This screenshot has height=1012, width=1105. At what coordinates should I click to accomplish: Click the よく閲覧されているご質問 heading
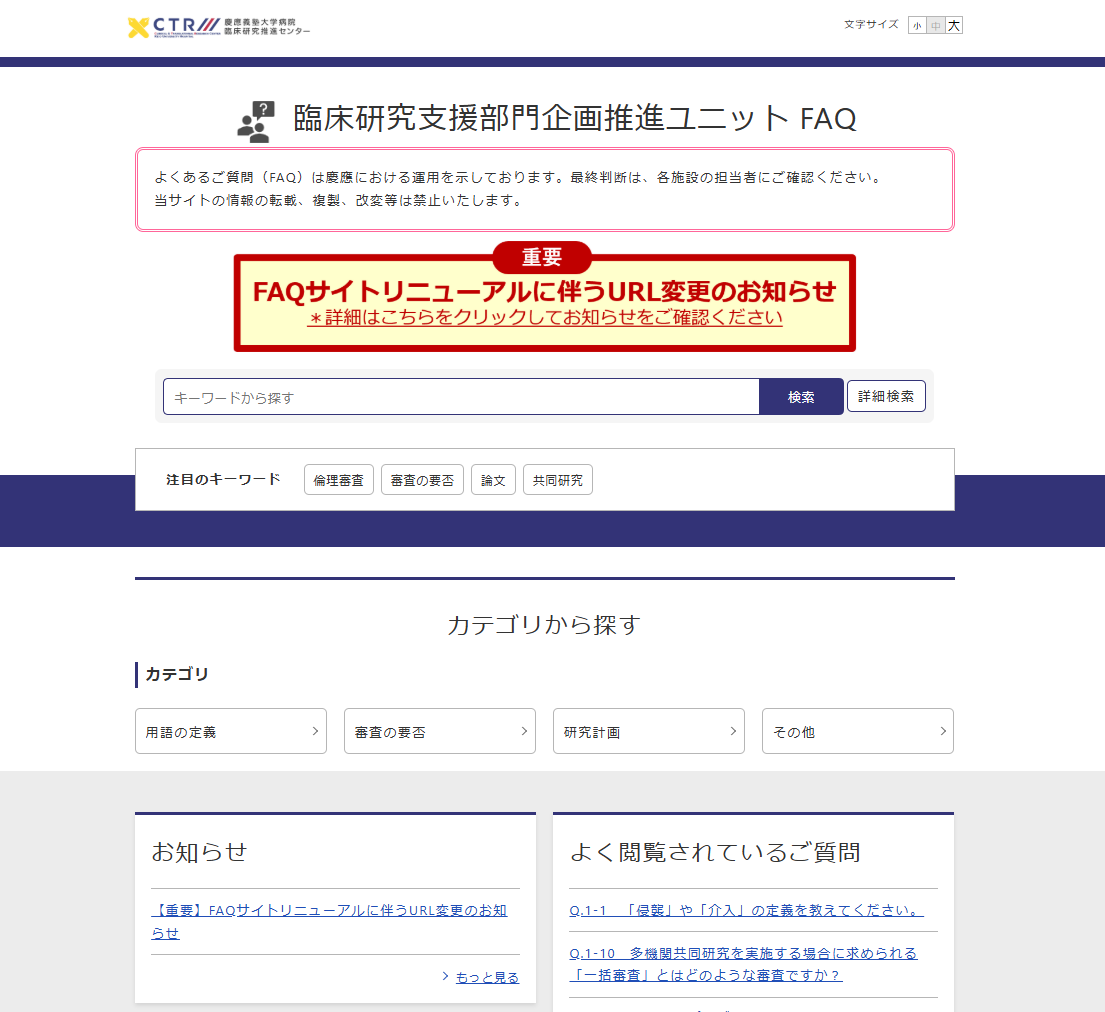click(715, 852)
